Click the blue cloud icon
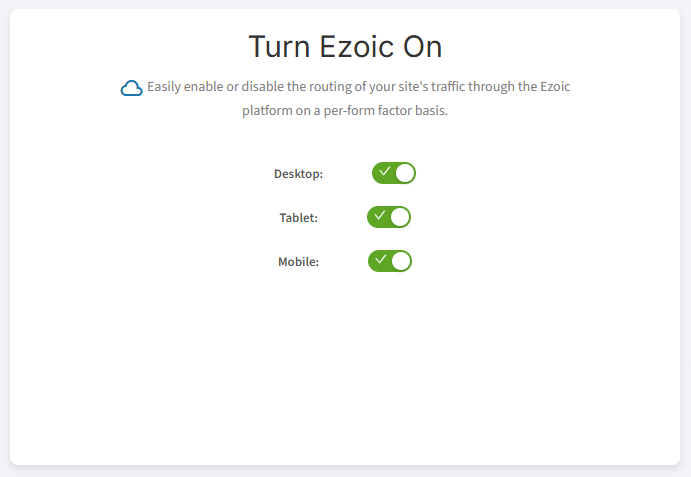 [x=131, y=88]
